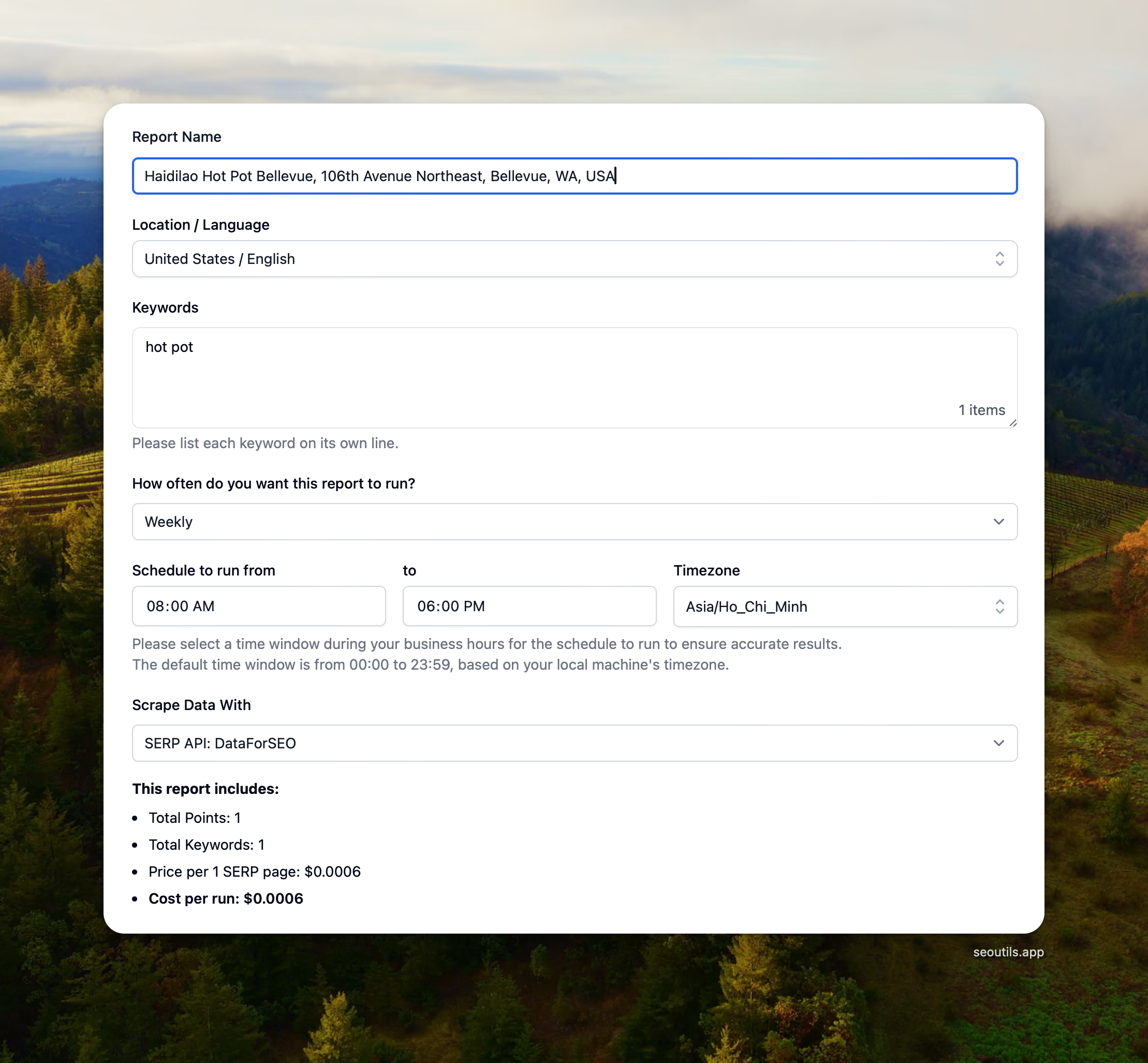This screenshot has width=1148, height=1063.
Task: Click the 'Timezone' label
Action: pos(707,571)
